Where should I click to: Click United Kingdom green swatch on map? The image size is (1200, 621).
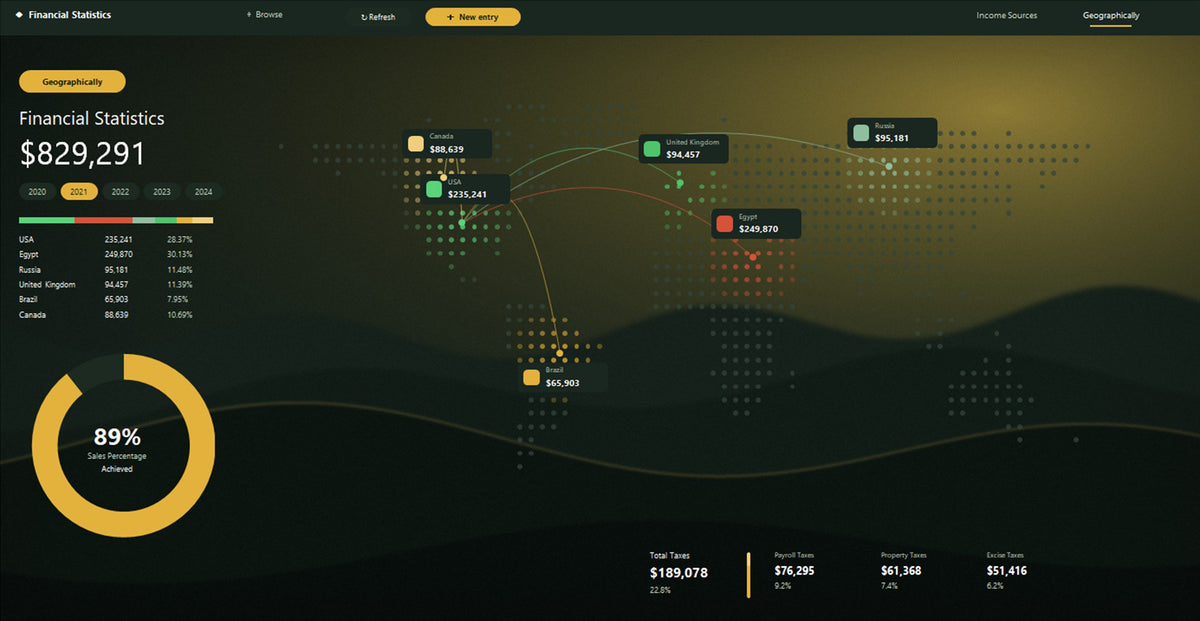(x=652, y=149)
